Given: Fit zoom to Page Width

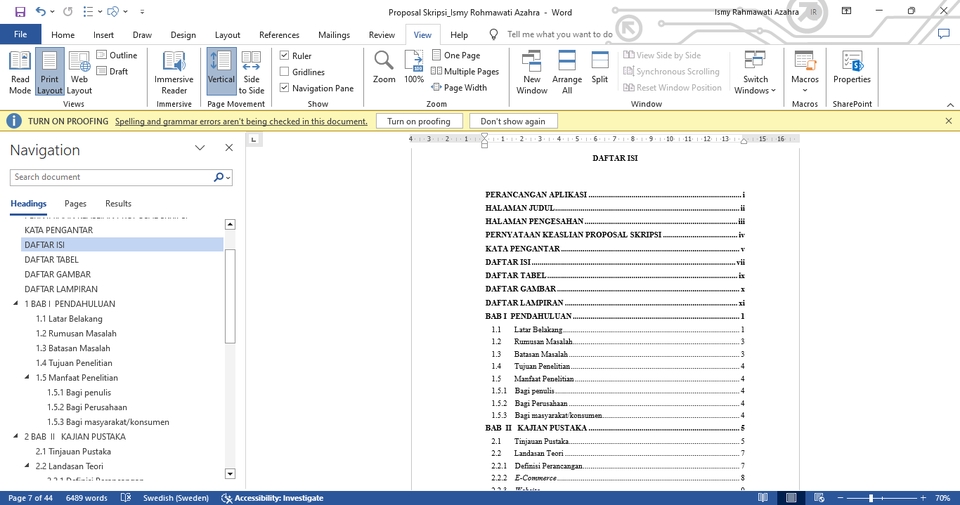Looking at the screenshot, I should (x=459, y=88).
